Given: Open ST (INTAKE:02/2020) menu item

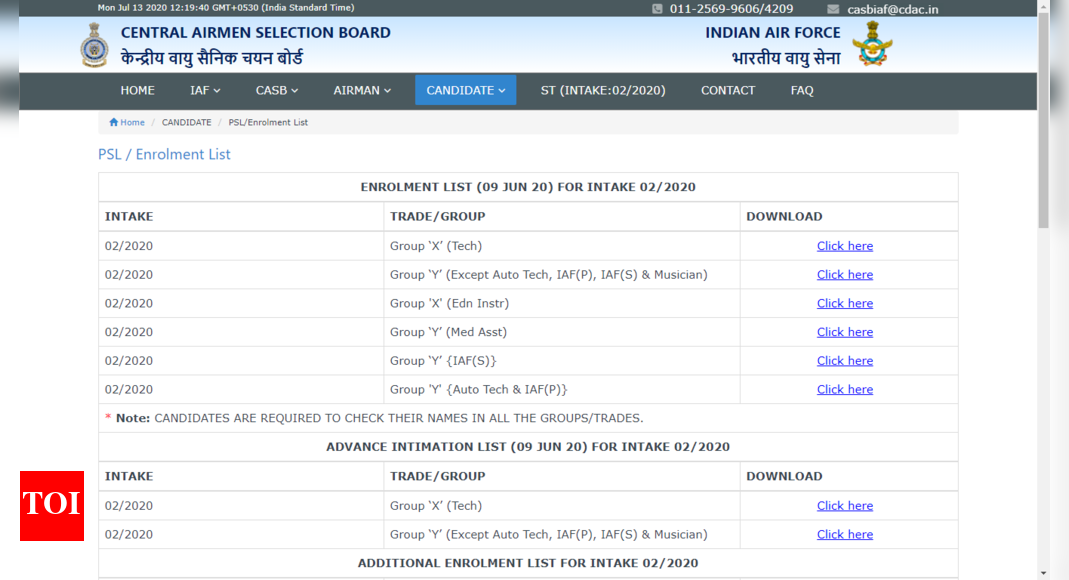Looking at the screenshot, I should pyautogui.click(x=602, y=90).
